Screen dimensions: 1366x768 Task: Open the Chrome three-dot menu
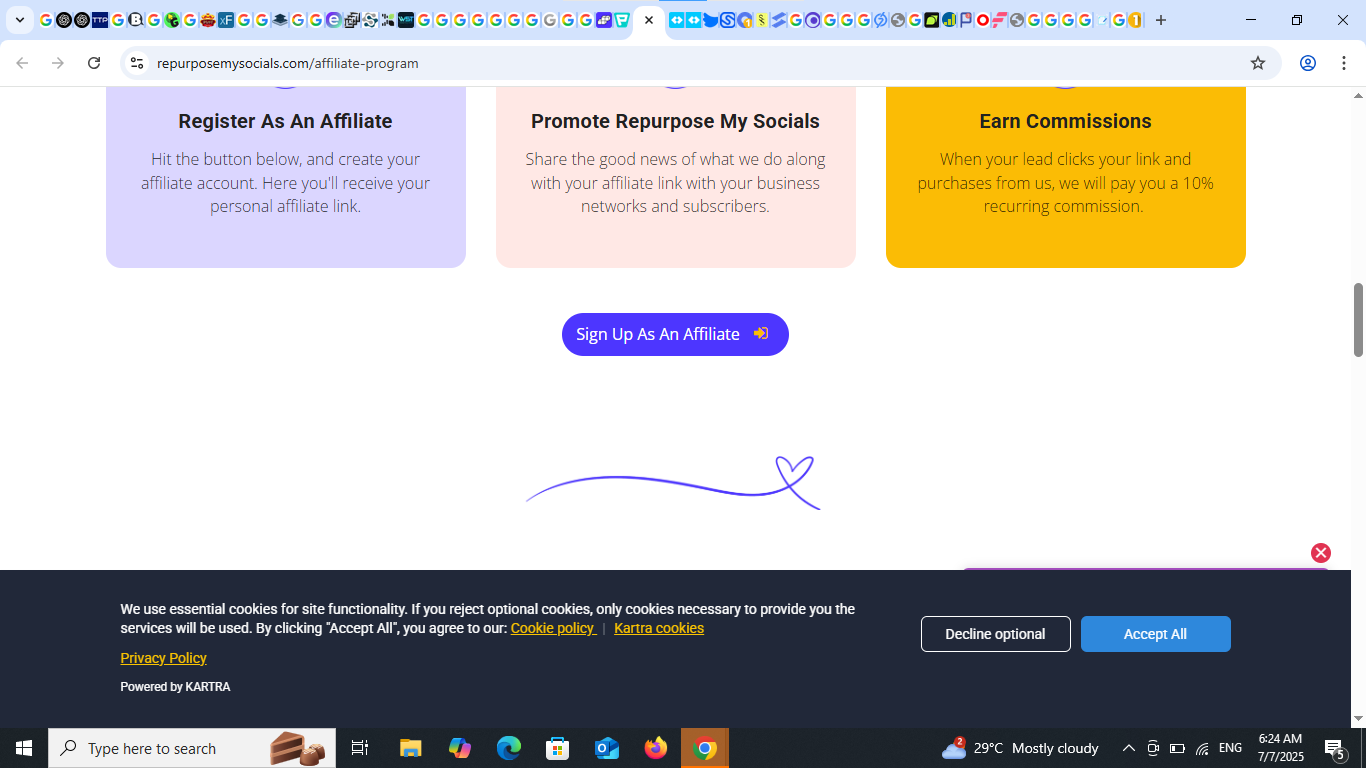[x=1344, y=63]
